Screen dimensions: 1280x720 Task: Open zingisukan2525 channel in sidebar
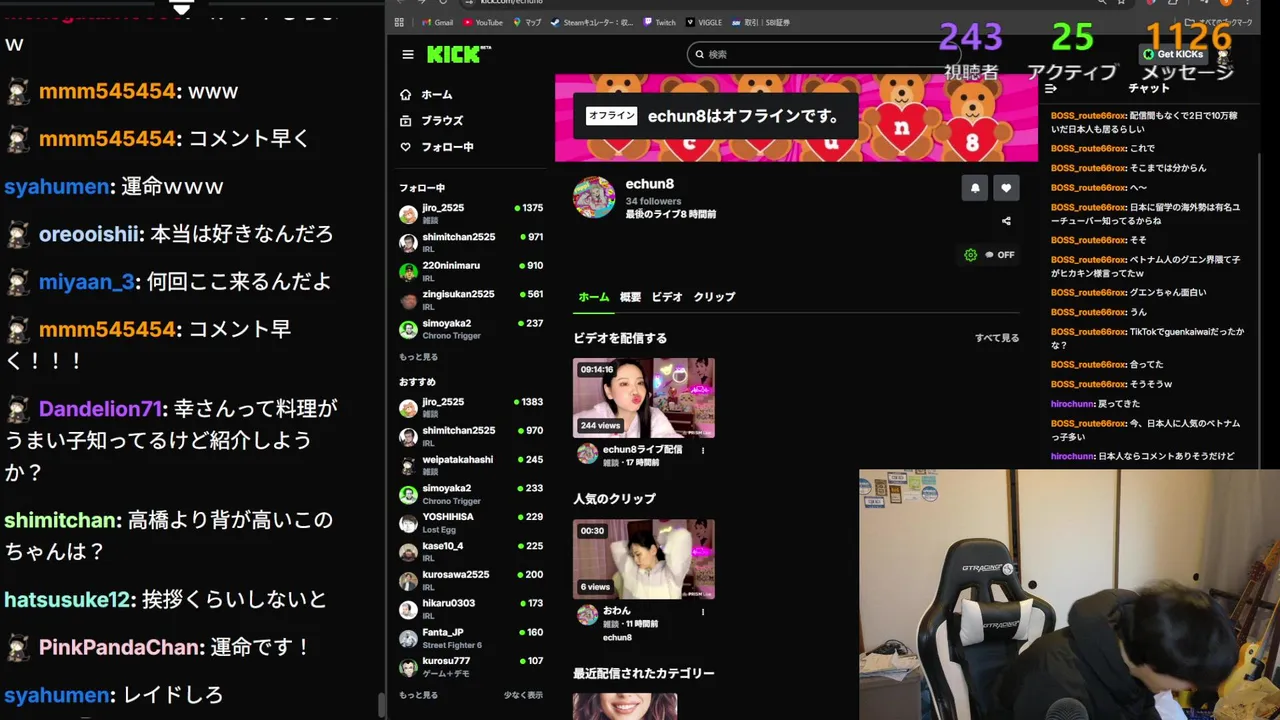(471, 300)
